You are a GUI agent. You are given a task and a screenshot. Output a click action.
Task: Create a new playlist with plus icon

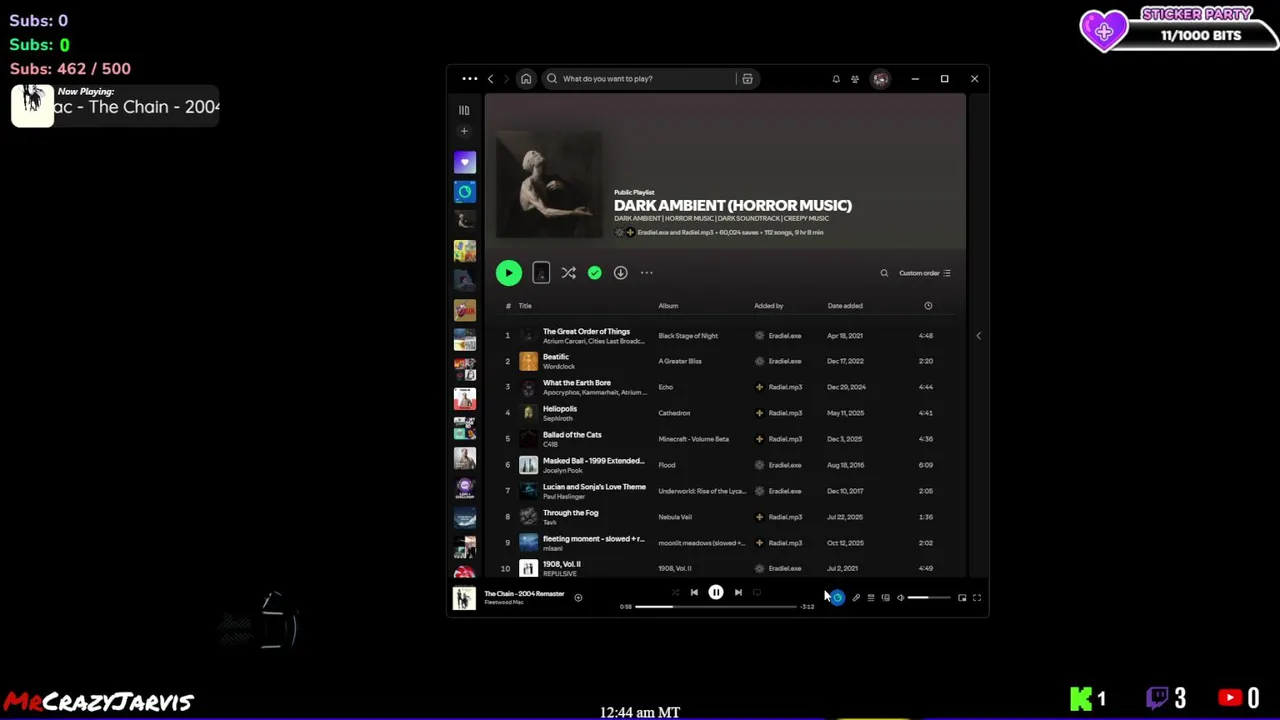pos(464,131)
